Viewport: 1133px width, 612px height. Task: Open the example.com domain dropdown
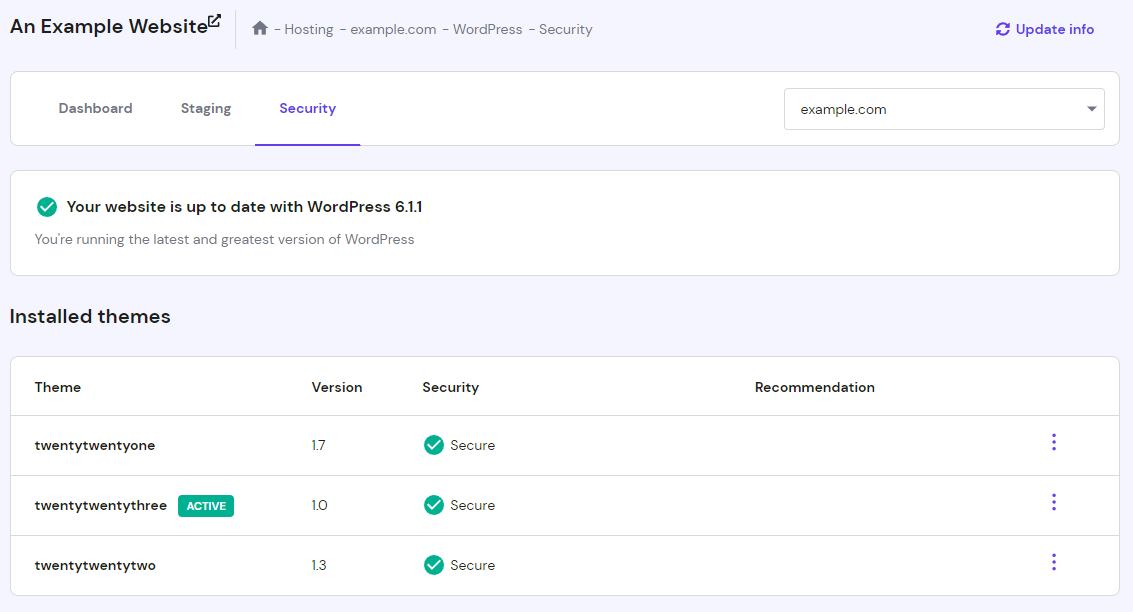[x=944, y=108]
